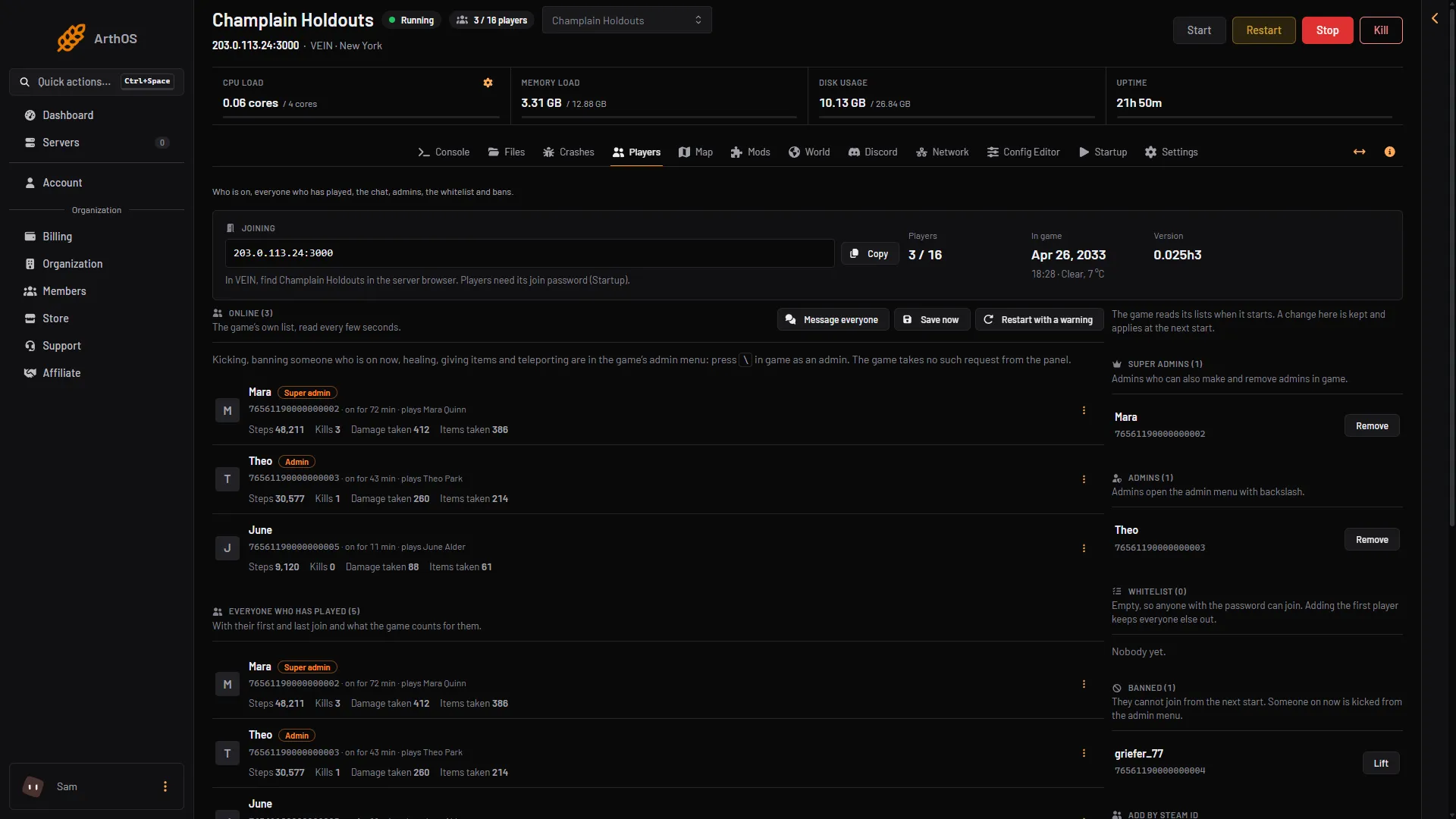The height and width of the screenshot is (819, 1456).
Task: Copy the server join address
Action: 870,254
